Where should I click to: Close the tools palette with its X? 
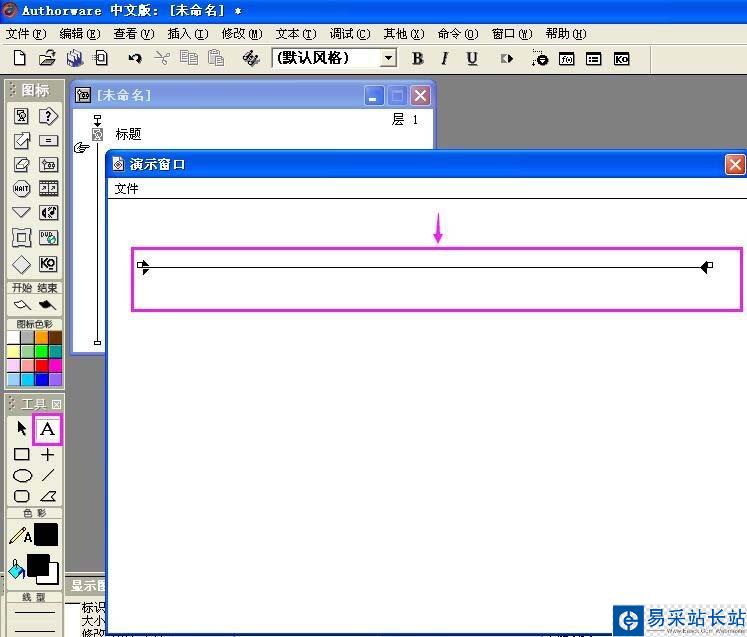[x=56, y=404]
